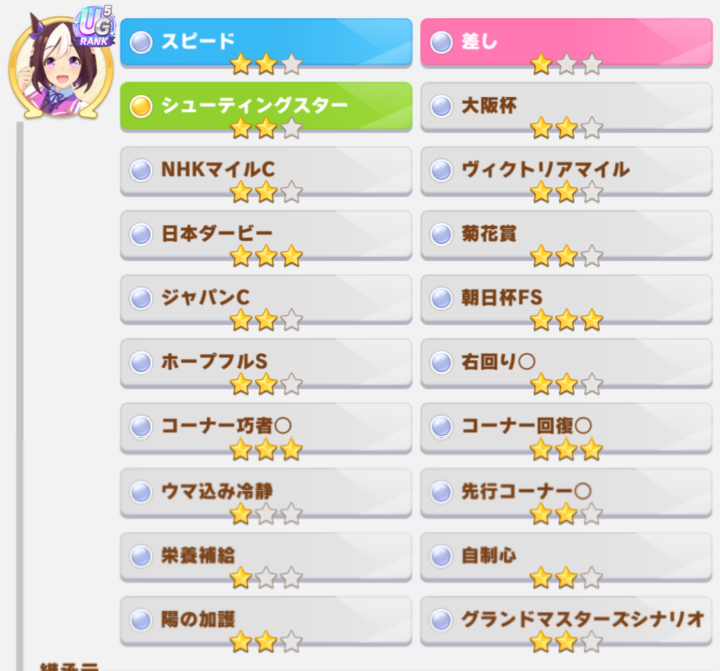Select the 先行コーナー○ skill factor
The width and height of the screenshot is (720, 671).
[566, 492]
